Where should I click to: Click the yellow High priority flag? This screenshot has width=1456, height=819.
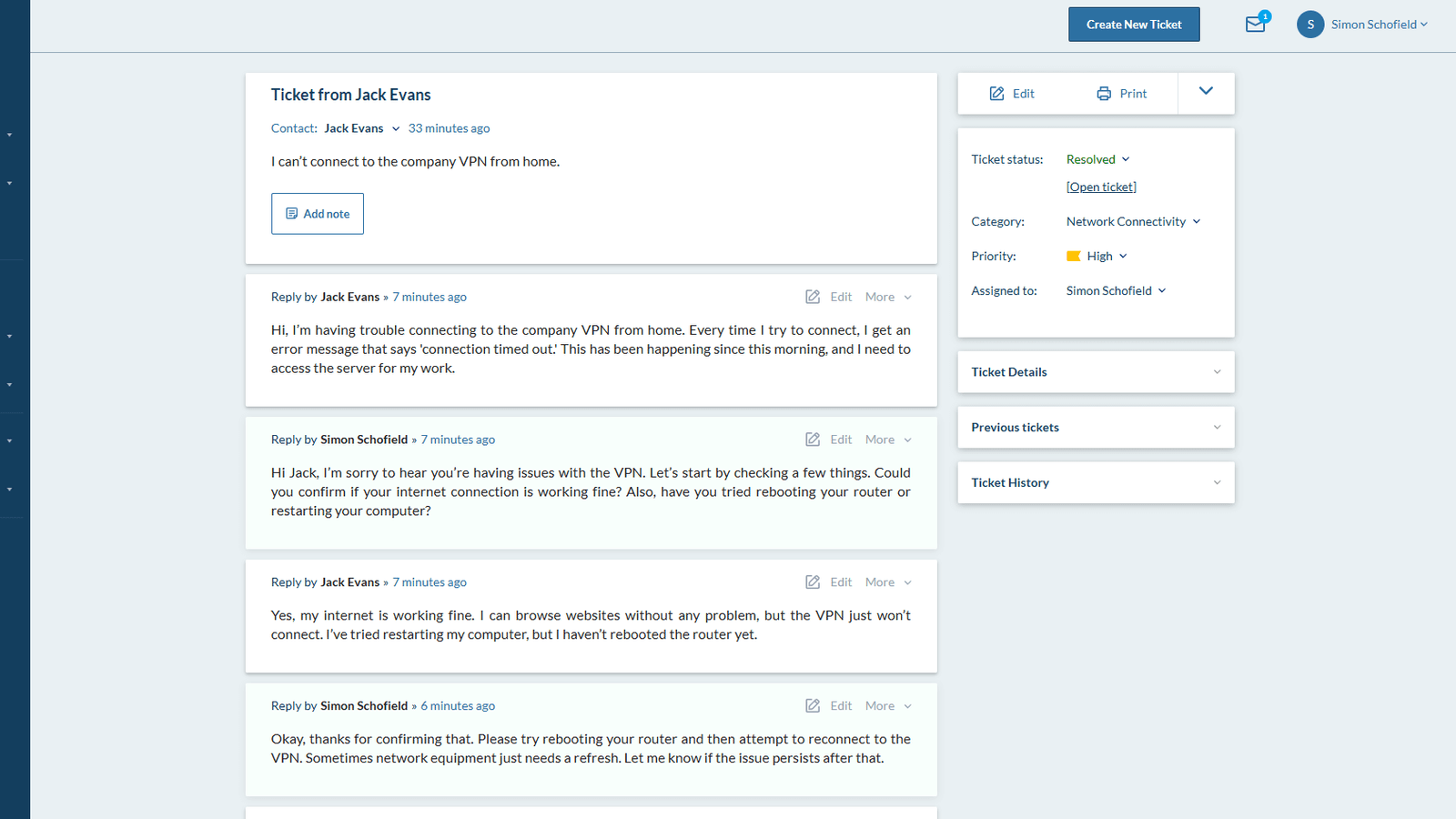click(1074, 257)
